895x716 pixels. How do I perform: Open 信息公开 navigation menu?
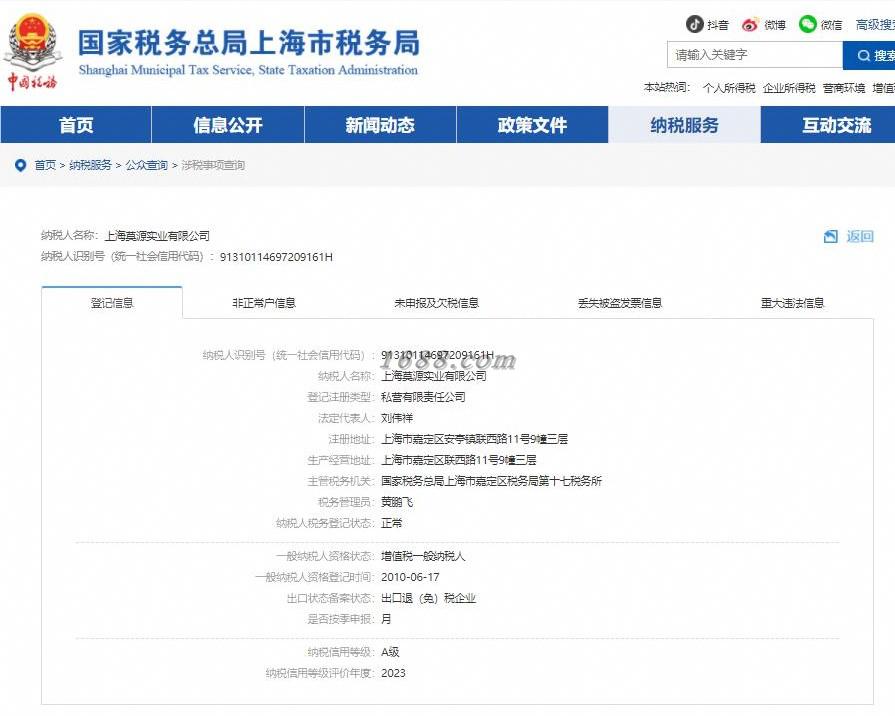pyautogui.click(x=228, y=124)
